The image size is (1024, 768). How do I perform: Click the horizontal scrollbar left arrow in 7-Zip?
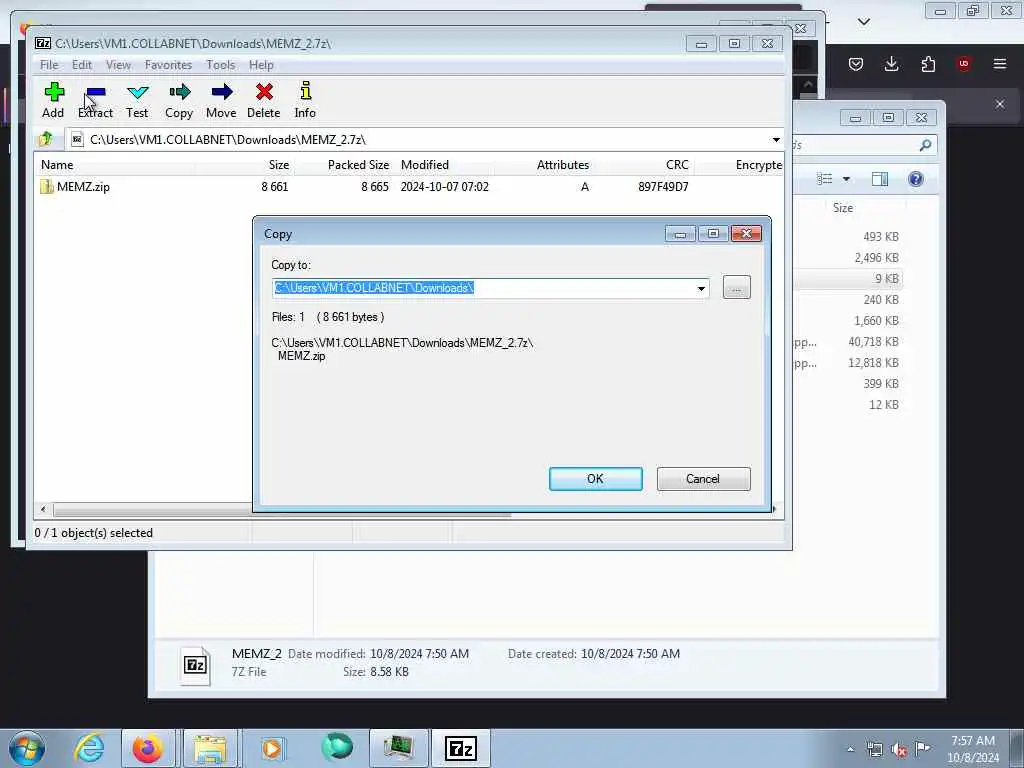coord(43,509)
